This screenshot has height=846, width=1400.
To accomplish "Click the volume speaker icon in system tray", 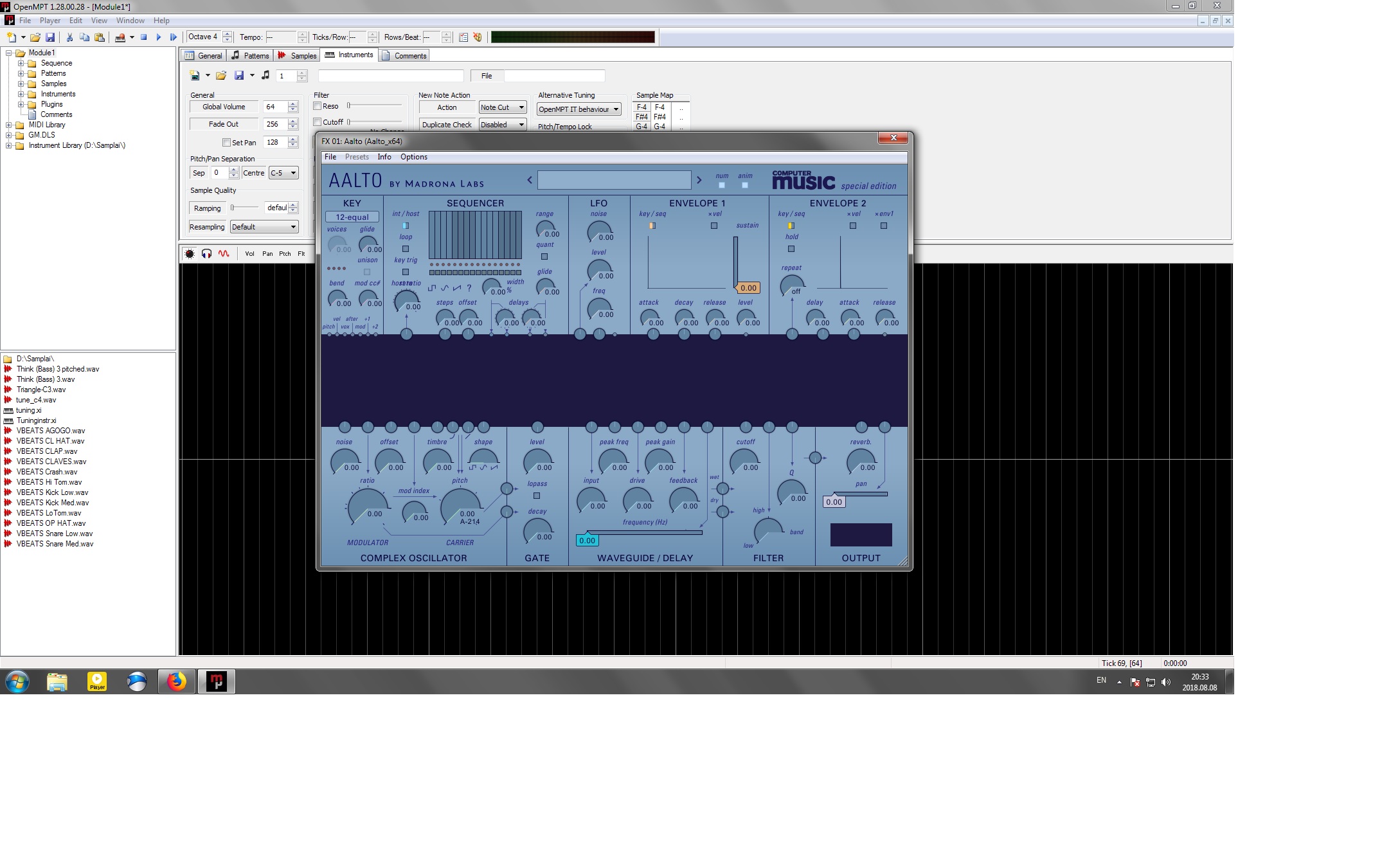I will (x=1166, y=682).
